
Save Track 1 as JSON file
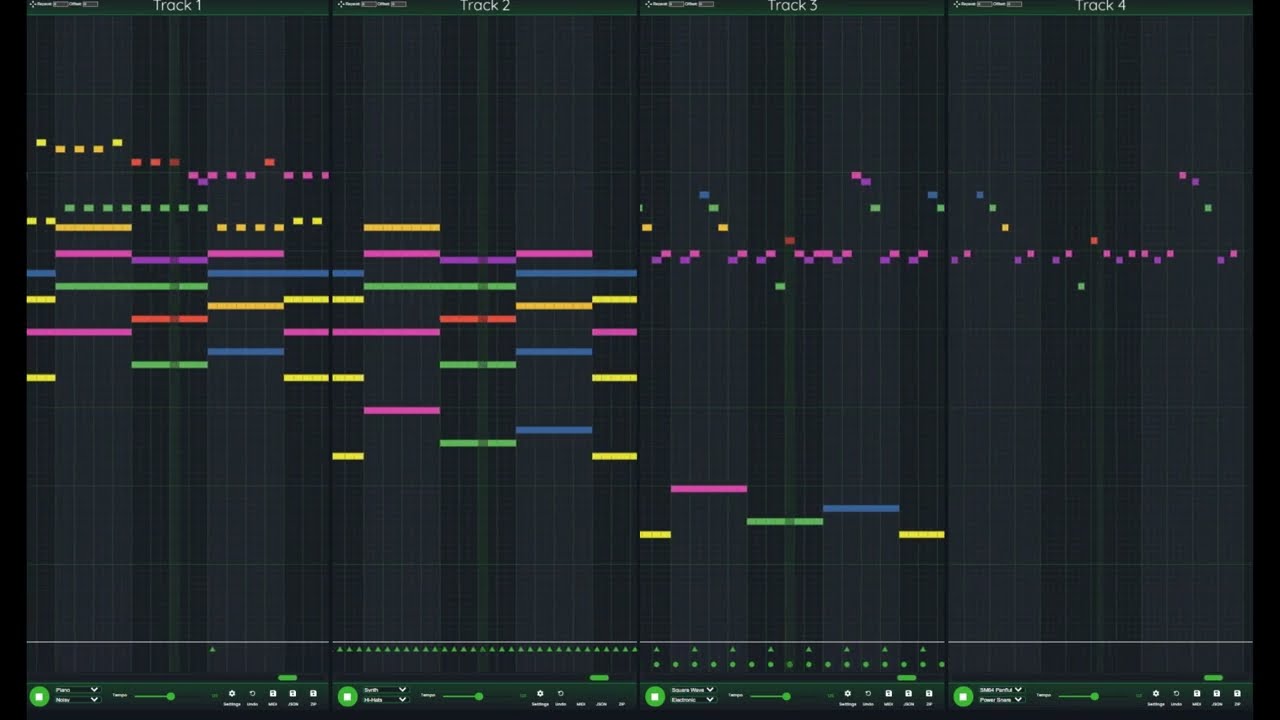point(293,693)
